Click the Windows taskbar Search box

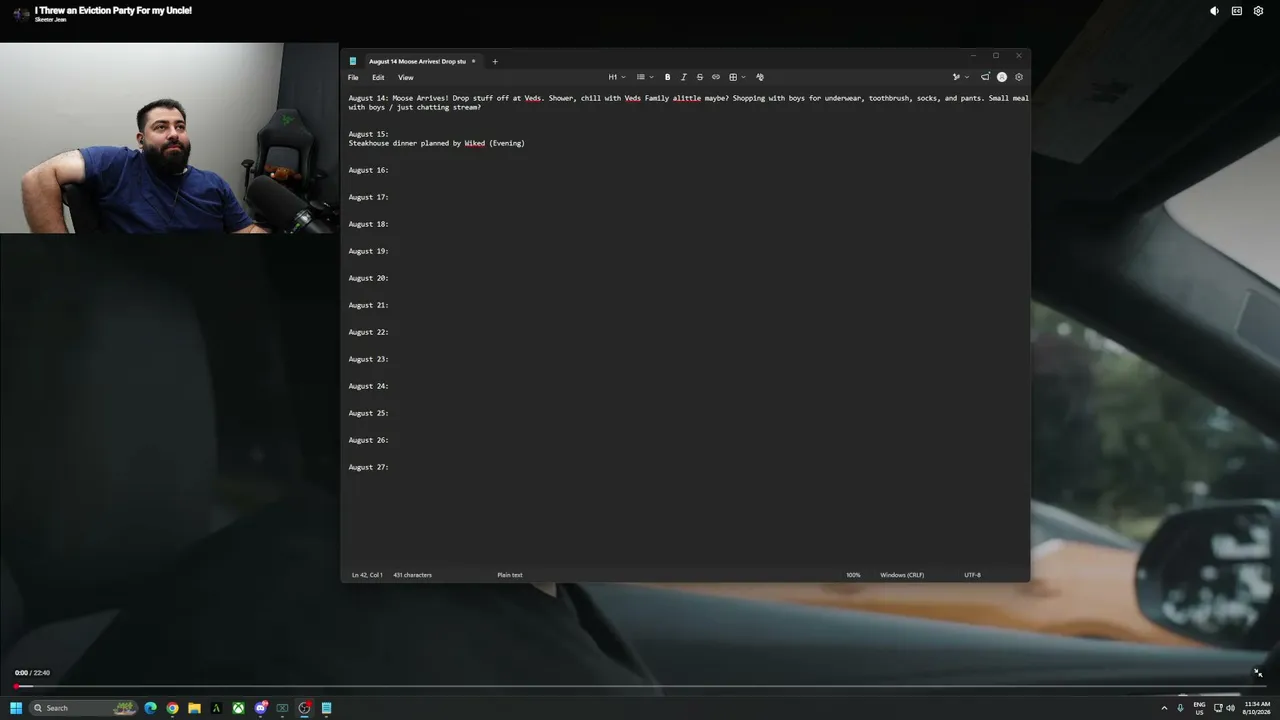click(x=83, y=708)
